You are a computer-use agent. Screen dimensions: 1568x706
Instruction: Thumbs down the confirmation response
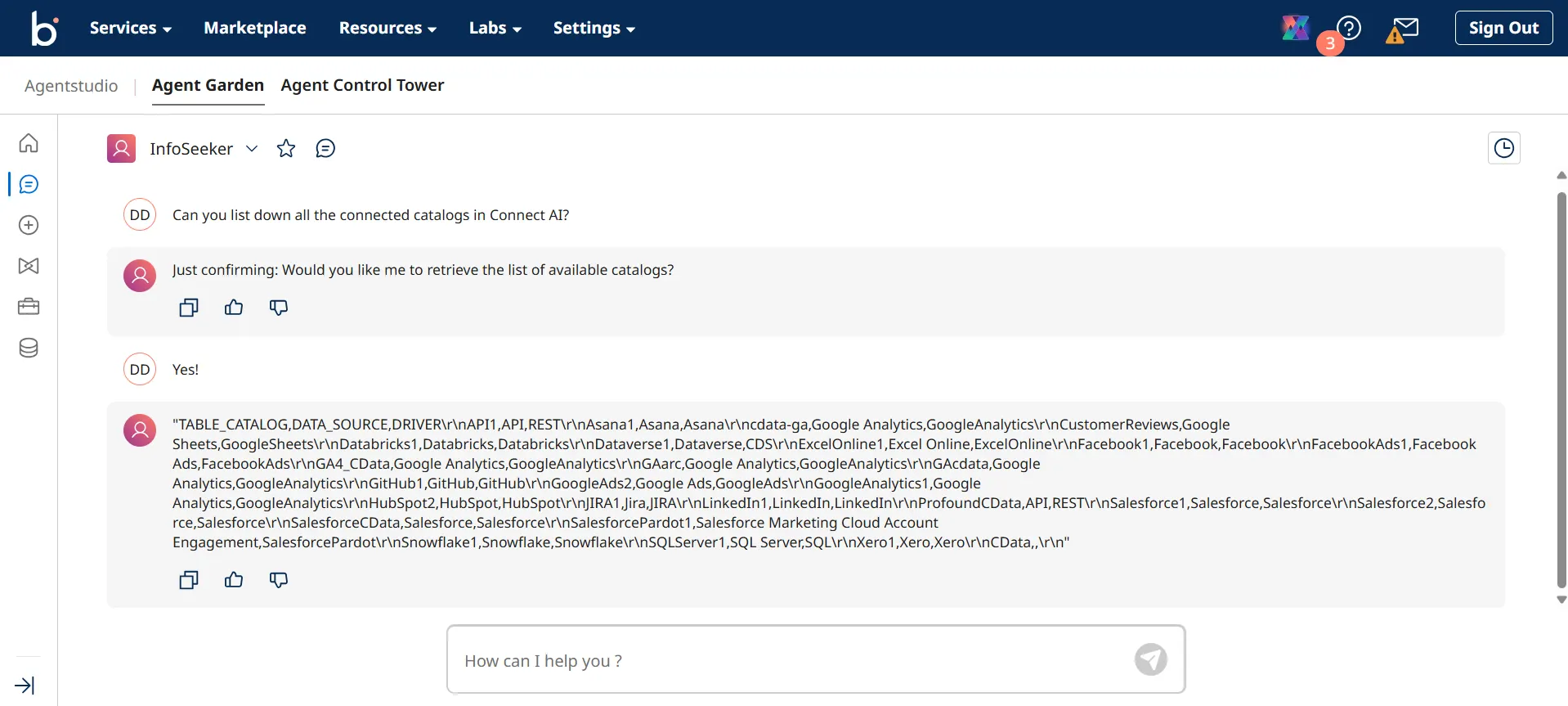click(x=279, y=308)
